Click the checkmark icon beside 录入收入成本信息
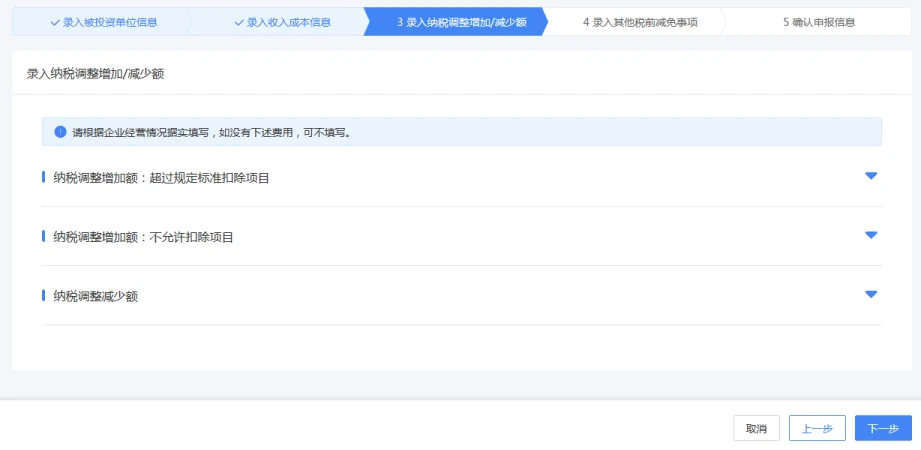921x450 pixels. coord(238,23)
